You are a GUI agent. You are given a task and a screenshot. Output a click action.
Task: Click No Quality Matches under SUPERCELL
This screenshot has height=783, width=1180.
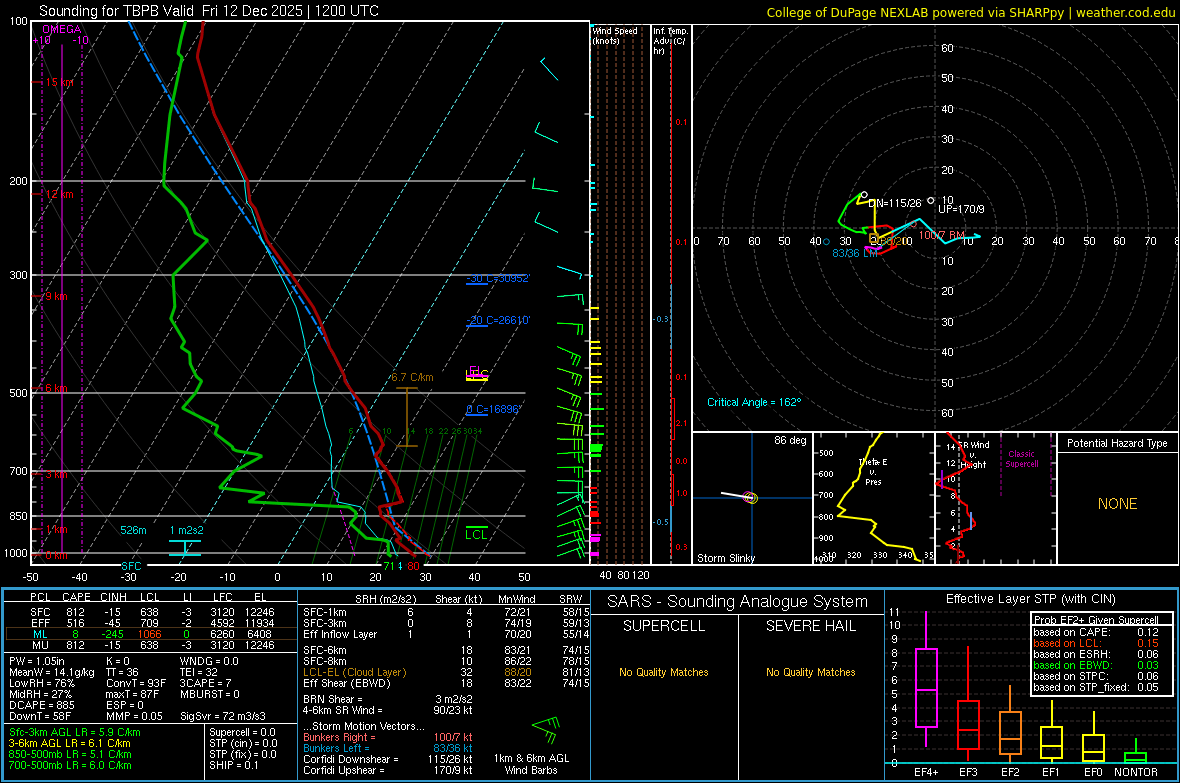(x=664, y=672)
